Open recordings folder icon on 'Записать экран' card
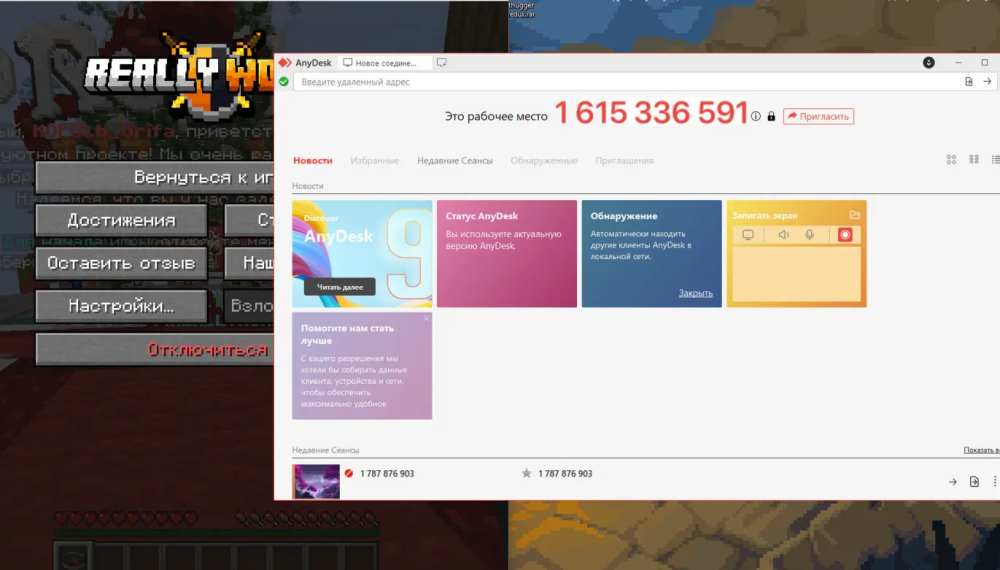 pyautogui.click(x=855, y=215)
